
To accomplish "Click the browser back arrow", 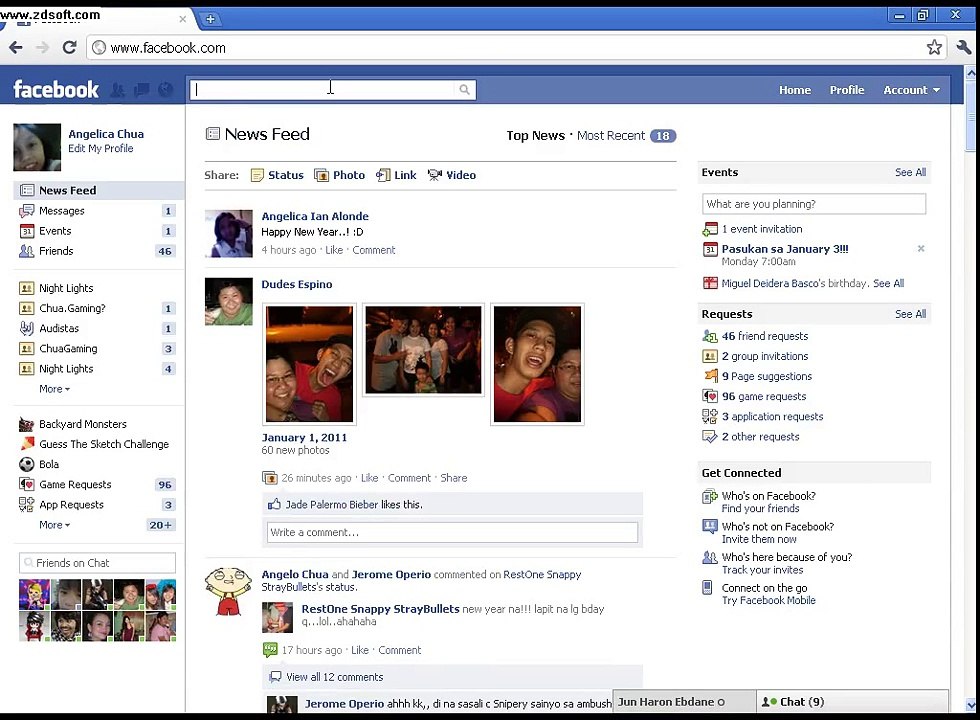I will pyautogui.click(x=16, y=48).
